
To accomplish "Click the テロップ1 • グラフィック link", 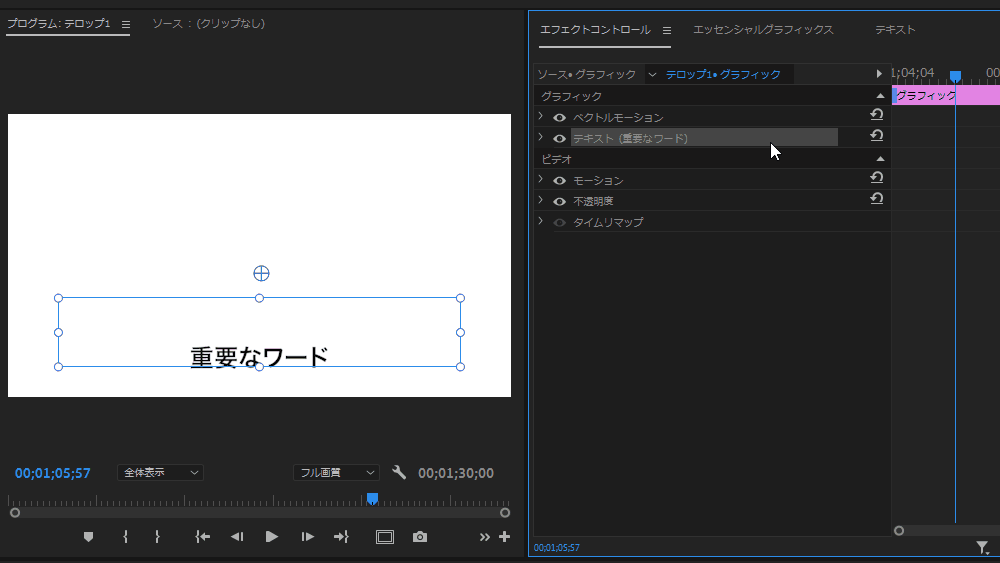I will 723,75.
